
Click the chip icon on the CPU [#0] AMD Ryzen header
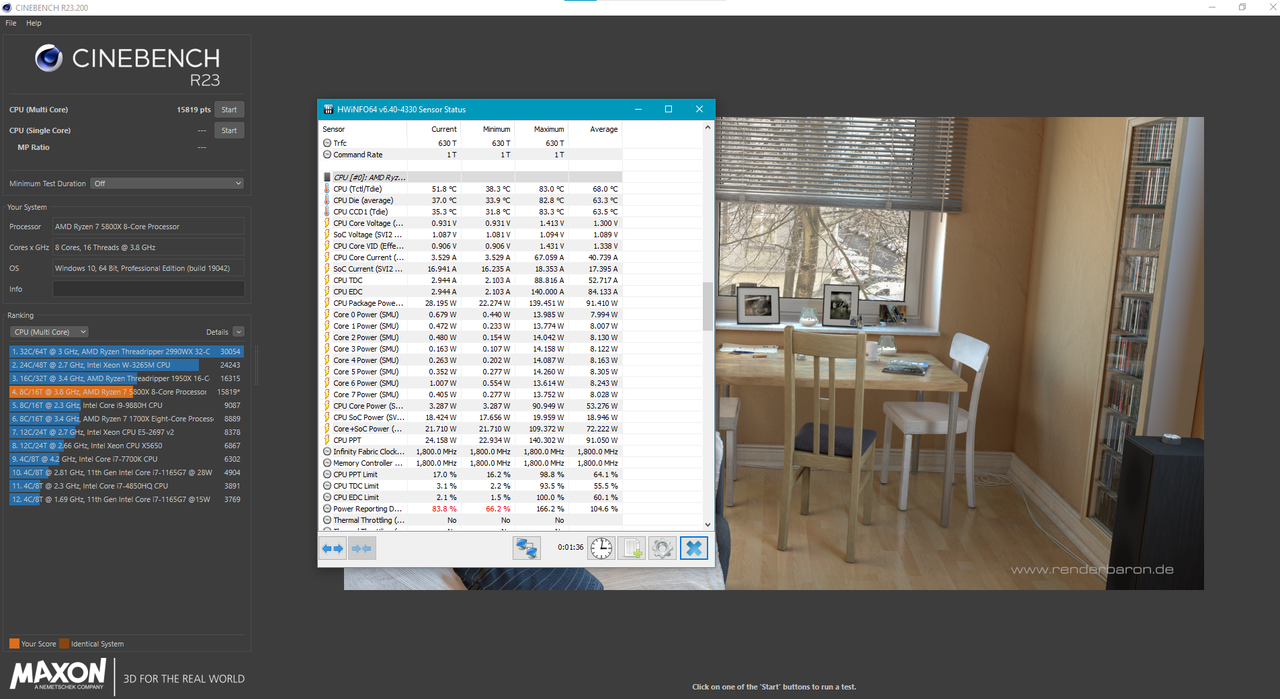click(x=327, y=177)
